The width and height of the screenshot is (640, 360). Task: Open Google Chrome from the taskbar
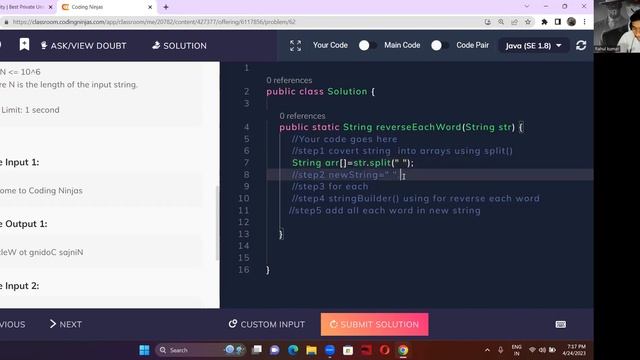click(403, 350)
